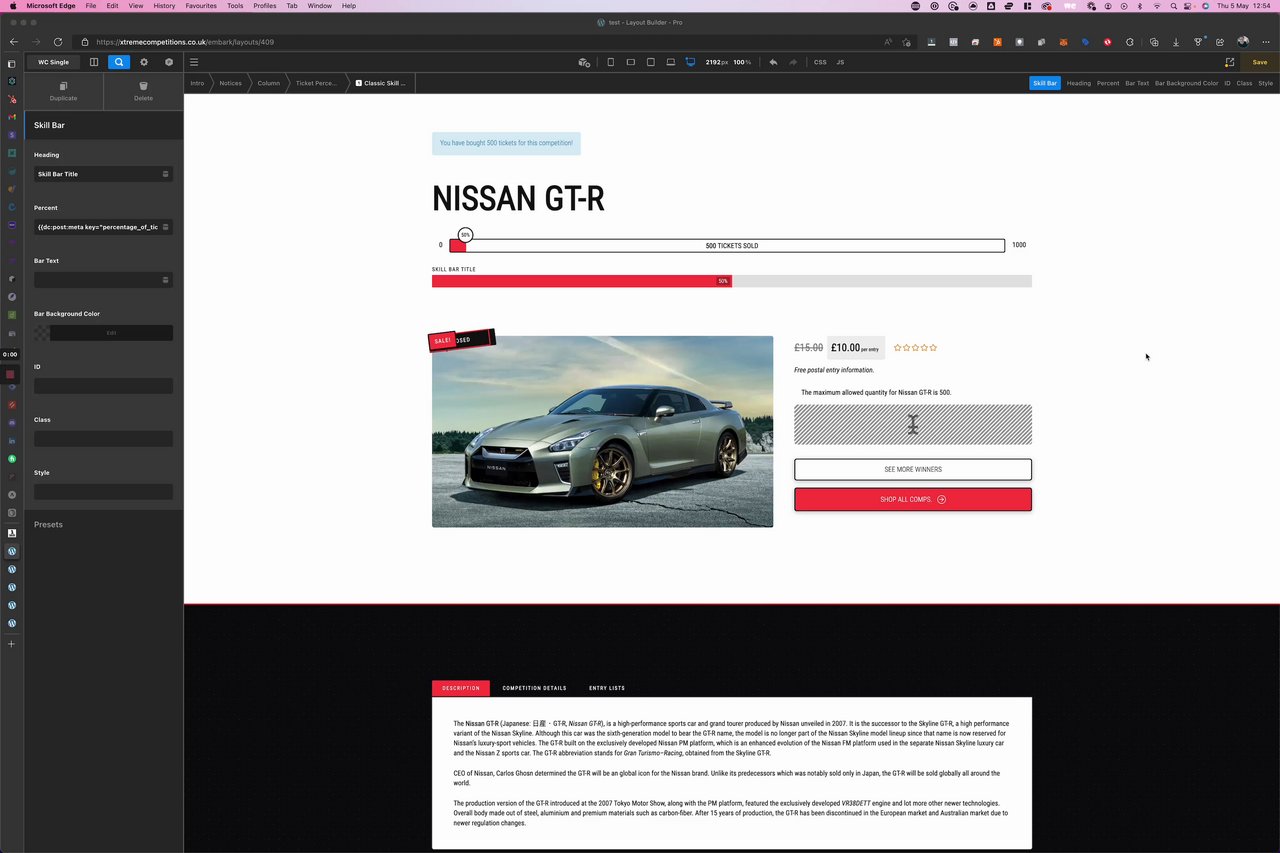Viewport: 1280px width, 853px height.
Task: Open the search tool in builder panel
Action: pyautogui.click(x=119, y=62)
